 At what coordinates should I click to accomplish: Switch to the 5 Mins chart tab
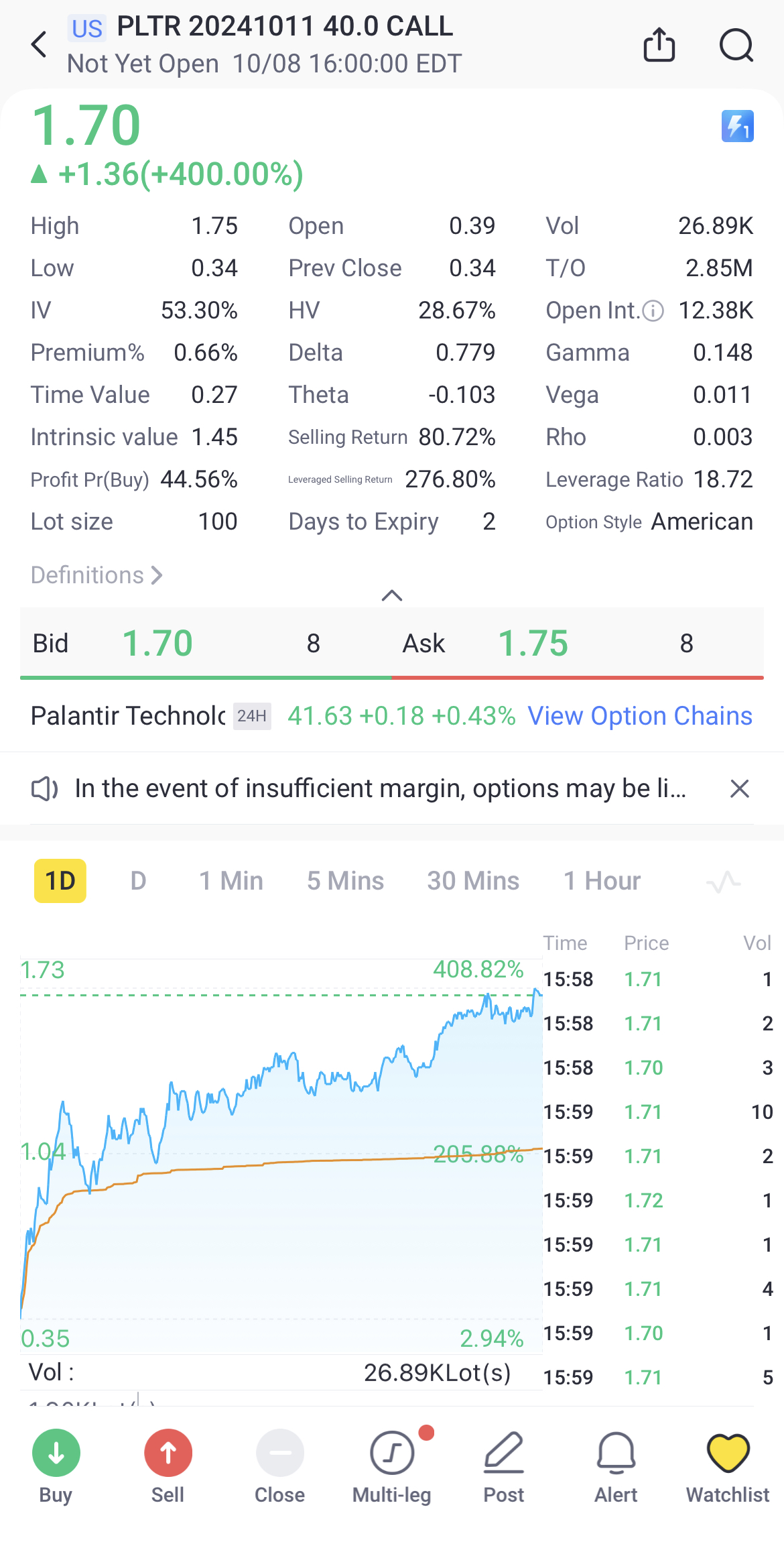[x=345, y=881]
